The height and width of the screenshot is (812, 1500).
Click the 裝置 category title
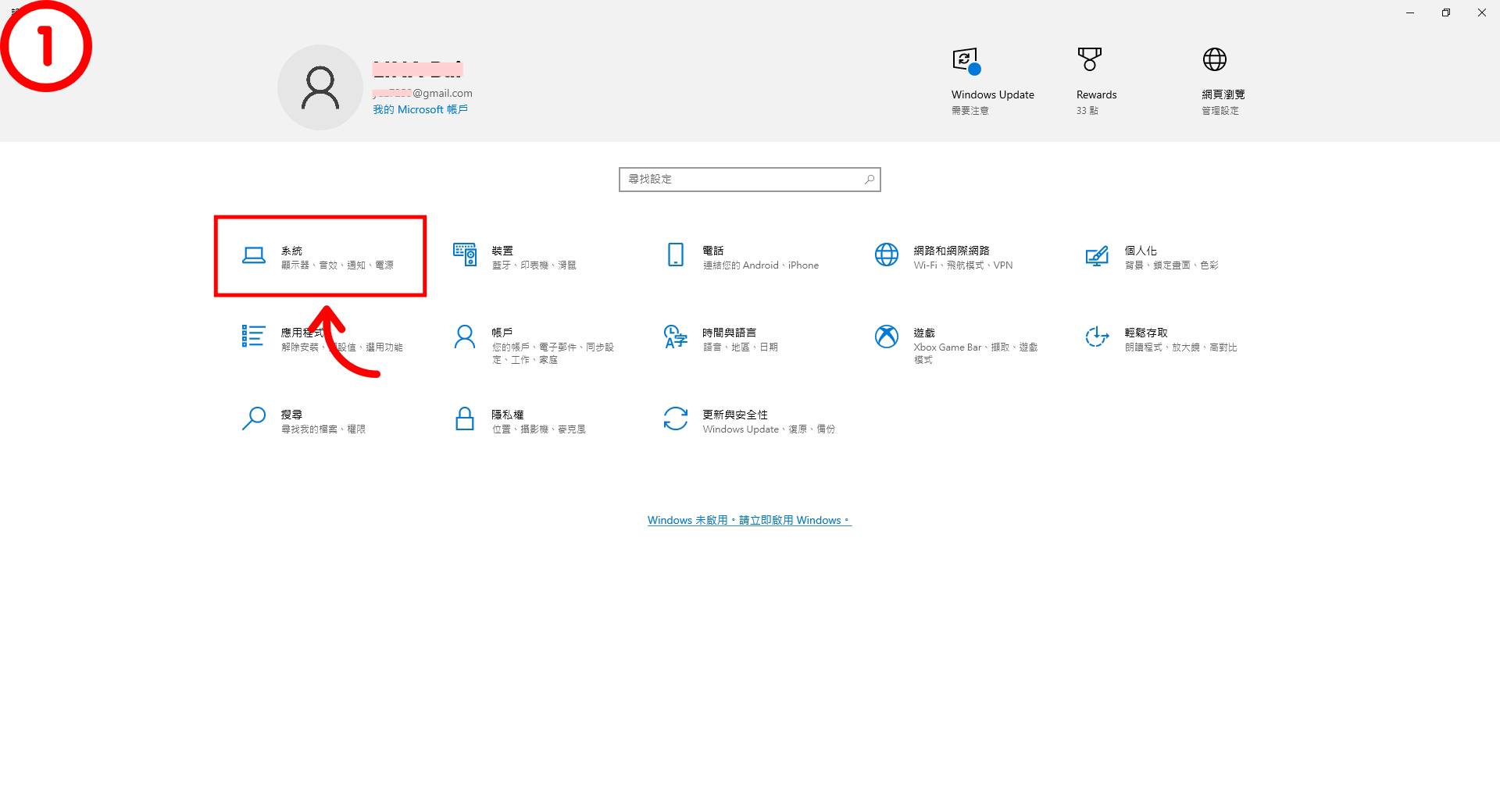(503, 251)
